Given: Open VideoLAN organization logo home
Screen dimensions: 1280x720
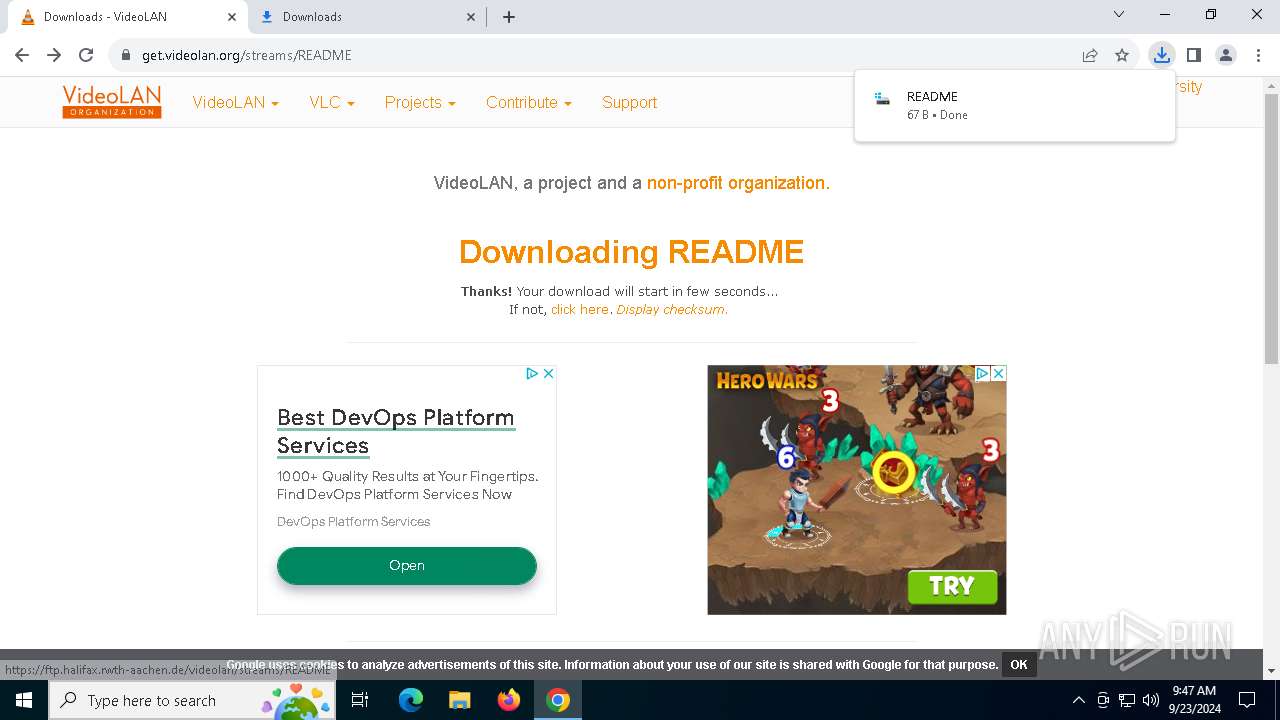Looking at the screenshot, I should [x=112, y=101].
